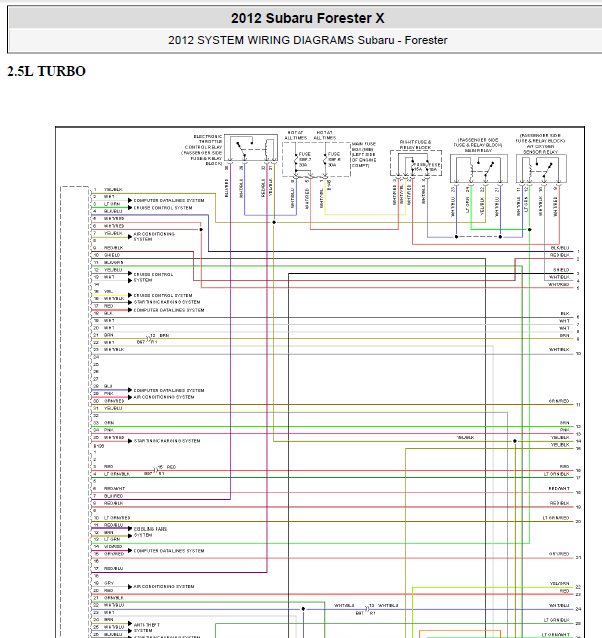602x638 pixels.
Task: Click the Right Fuse & Relay Block label
Action: coord(415,144)
